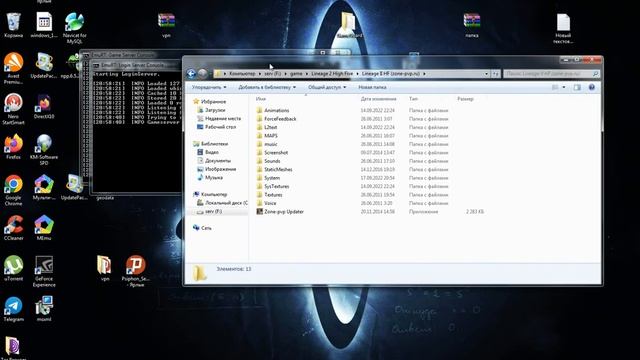
Task: Launch uTorrent from the desktop
Action: [13, 269]
